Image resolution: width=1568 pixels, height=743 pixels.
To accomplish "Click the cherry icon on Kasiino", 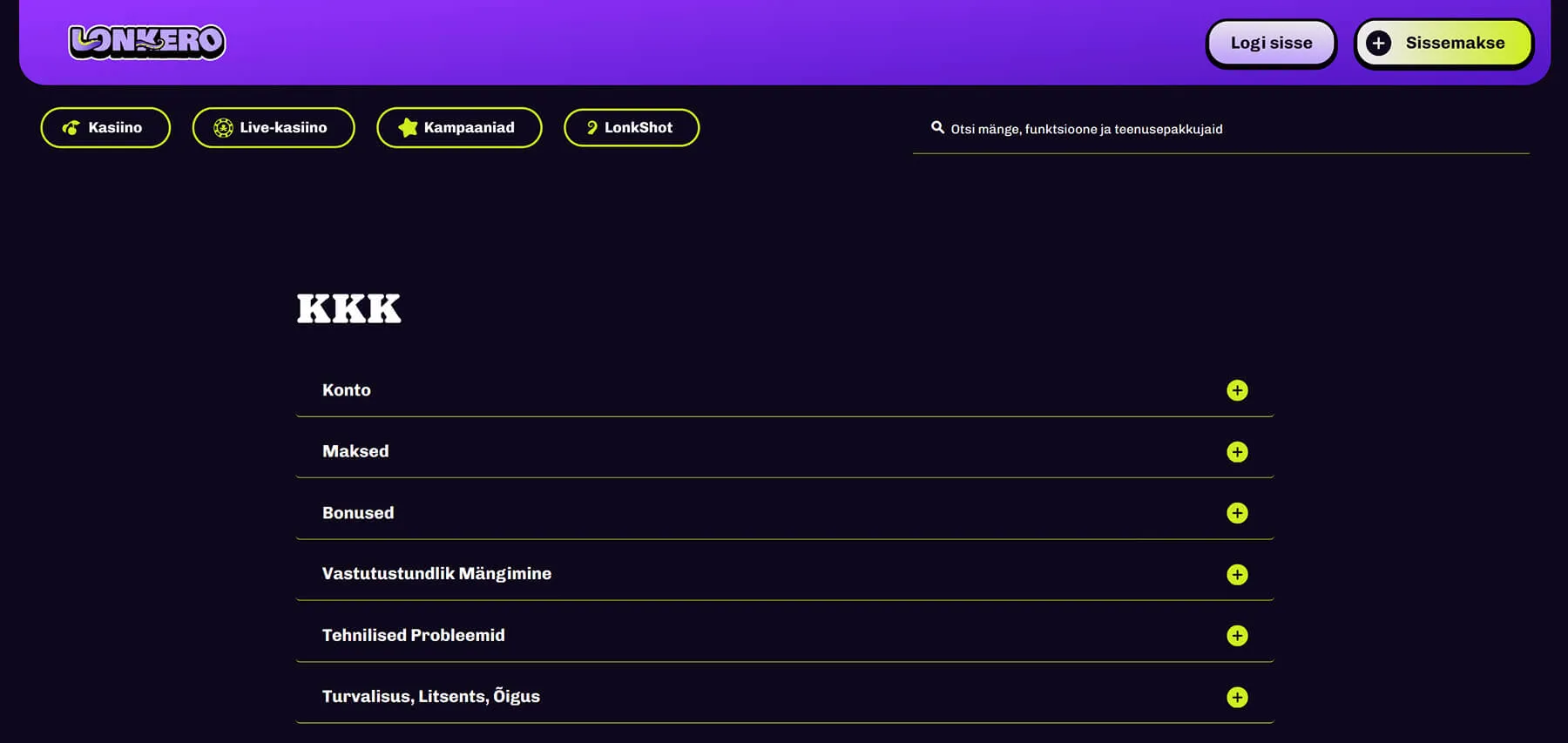I will tap(71, 128).
